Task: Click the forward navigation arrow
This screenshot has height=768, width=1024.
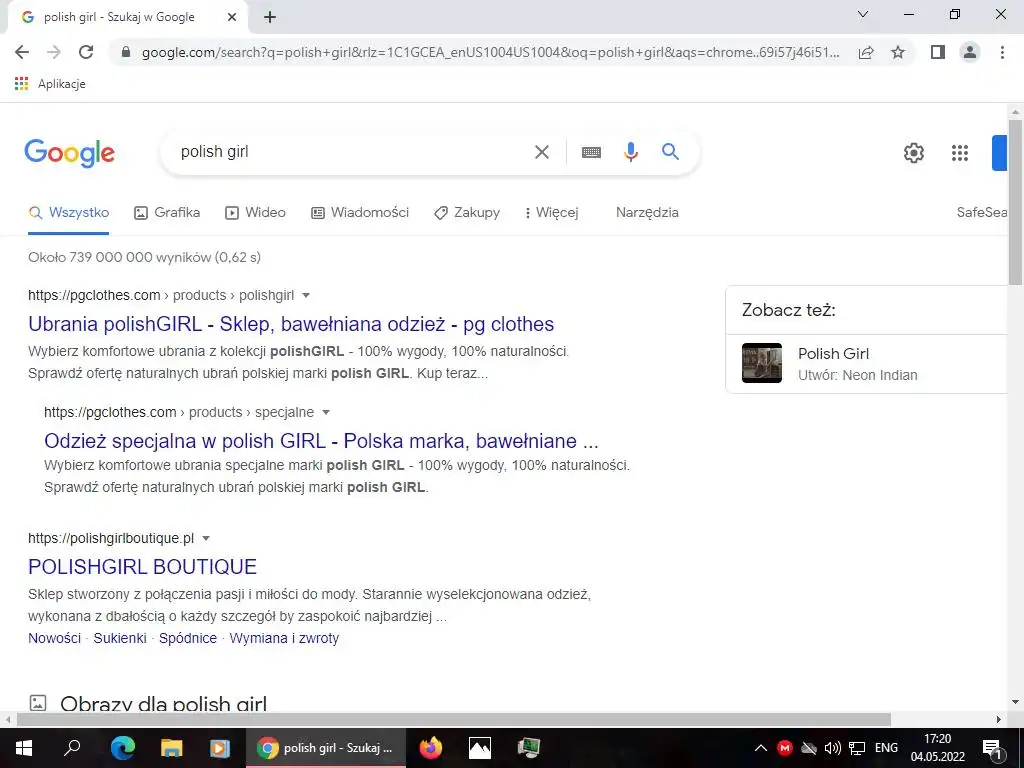Action: pyautogui.click(x=54, y=52)
